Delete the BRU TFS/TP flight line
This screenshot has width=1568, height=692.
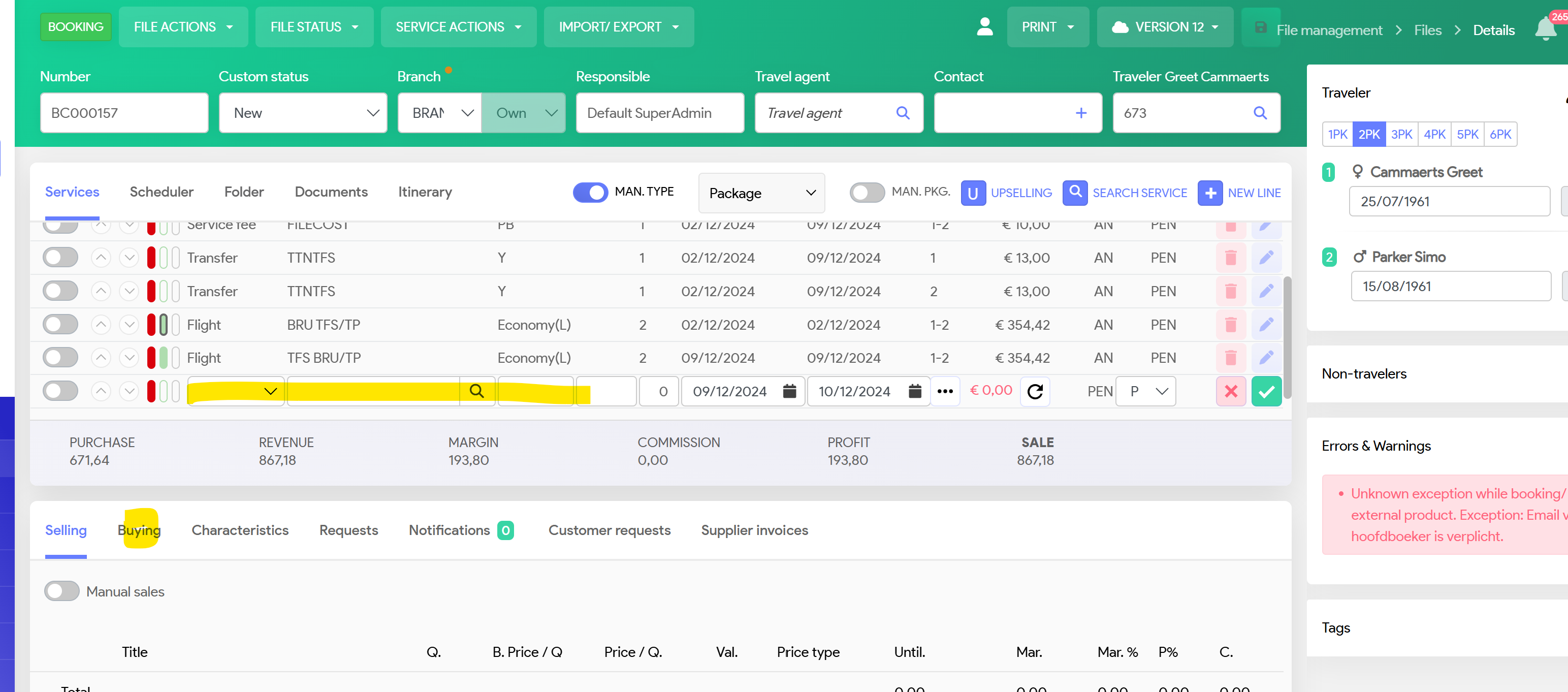[1230, 324]
